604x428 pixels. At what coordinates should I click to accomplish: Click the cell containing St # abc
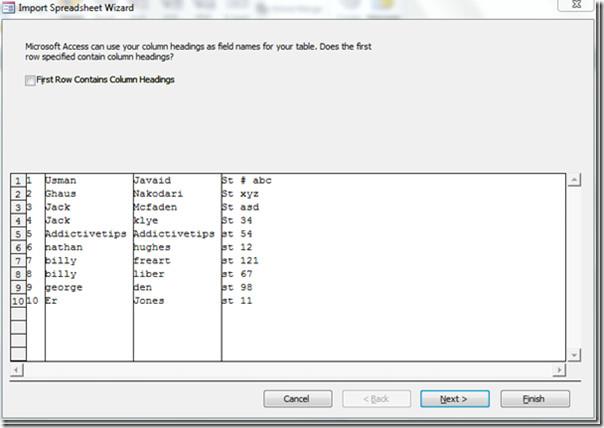point(393,180)
